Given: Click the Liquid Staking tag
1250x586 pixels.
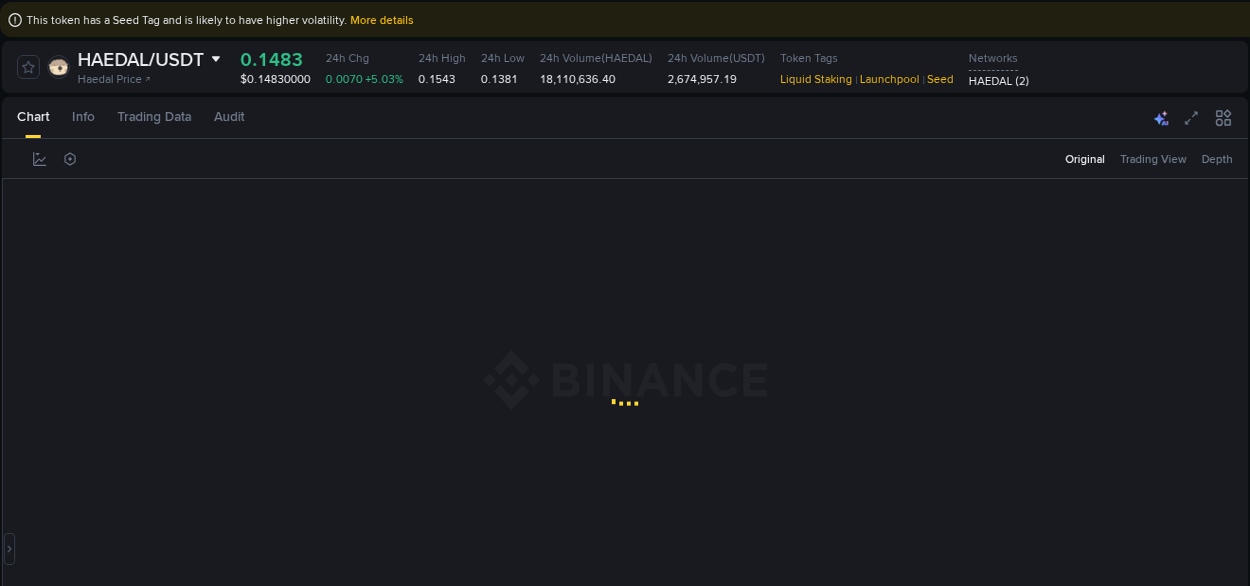Looking at the screenshot, I should pyautogui.click(x=815, y=79).
